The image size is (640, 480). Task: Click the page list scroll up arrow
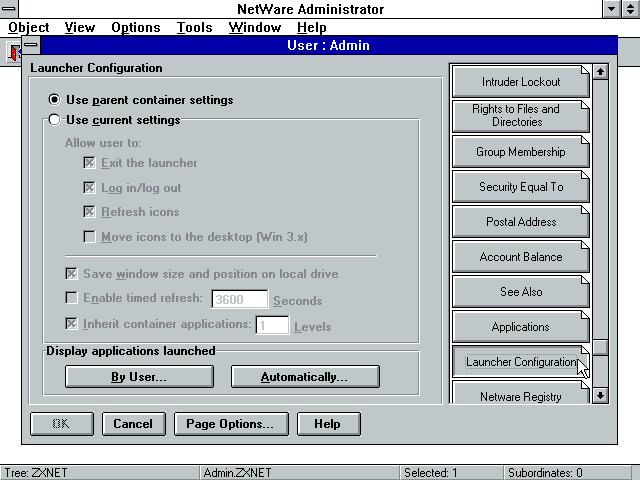click(x=600, y=72)
